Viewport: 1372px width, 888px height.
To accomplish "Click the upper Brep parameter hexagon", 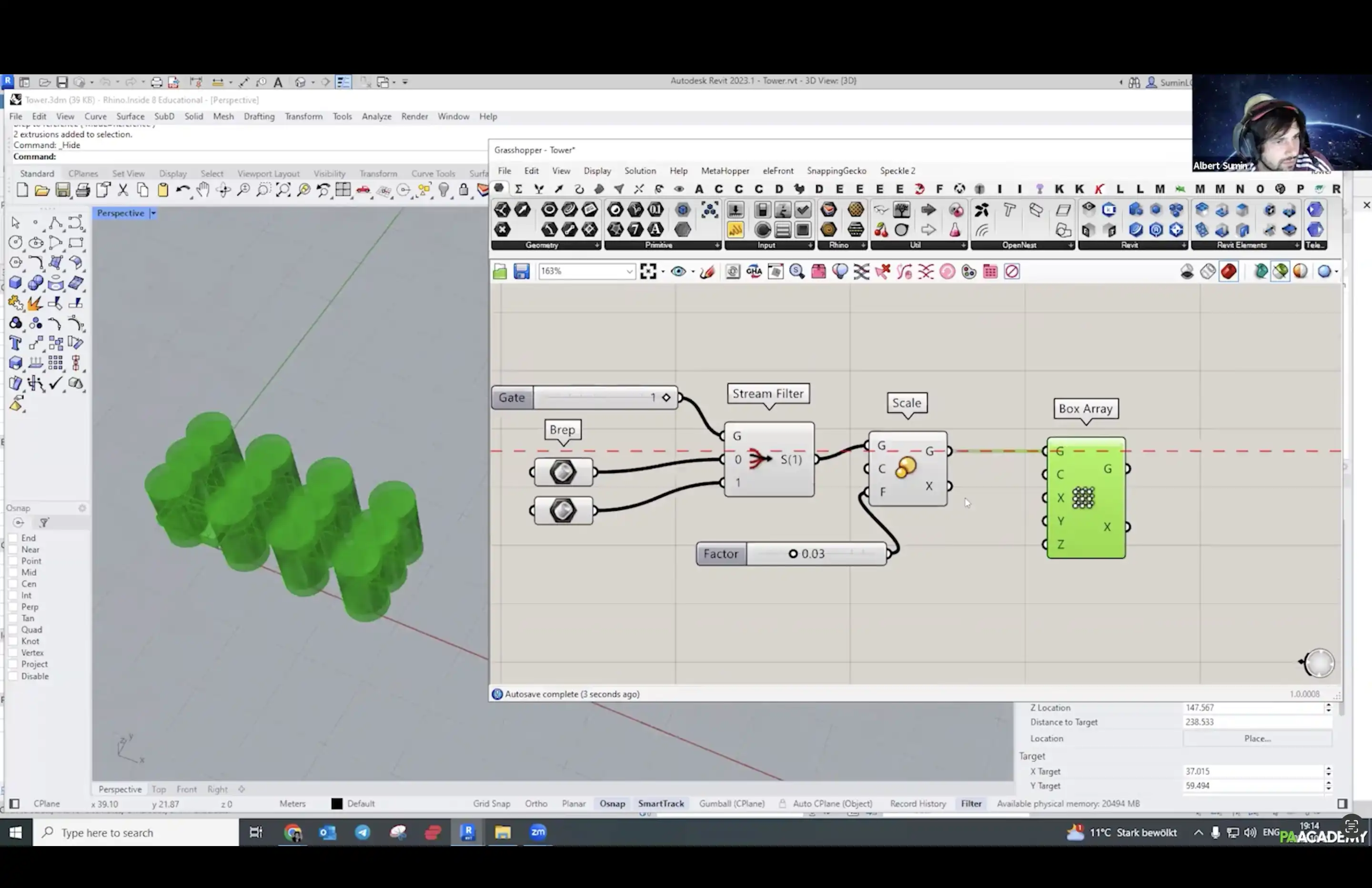I will click(563, 472).
